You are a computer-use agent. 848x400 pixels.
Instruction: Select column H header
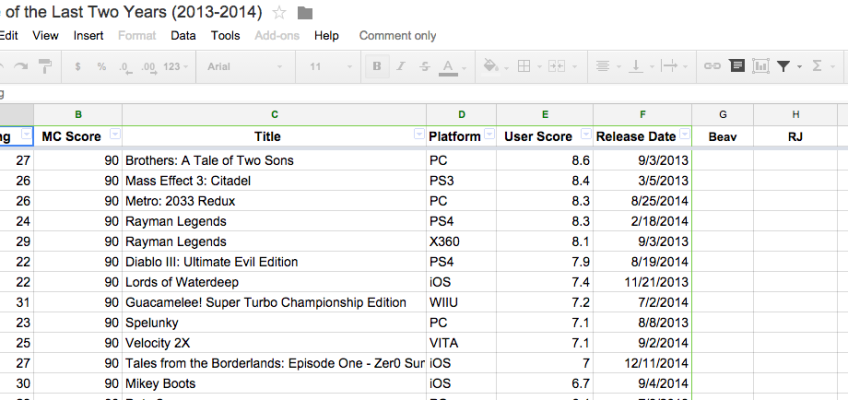(x=796, y=114)
